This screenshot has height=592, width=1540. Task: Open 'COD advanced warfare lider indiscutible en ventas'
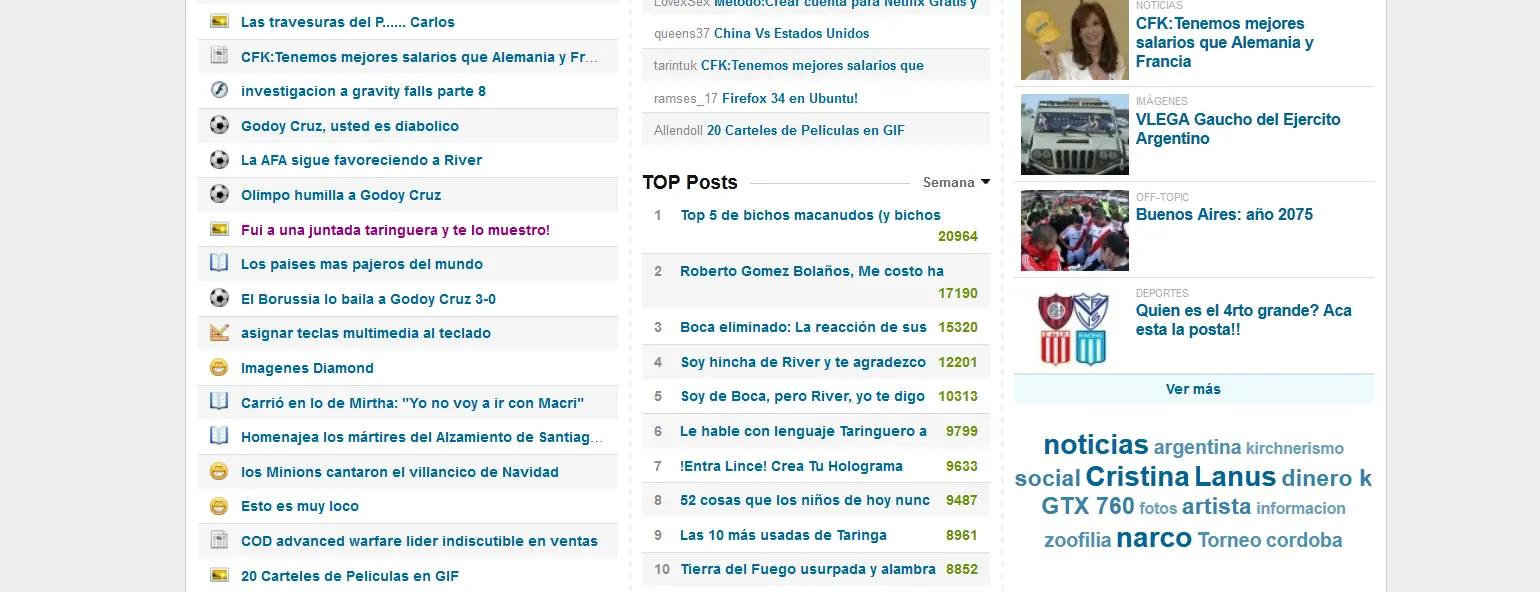click(419, 541)
